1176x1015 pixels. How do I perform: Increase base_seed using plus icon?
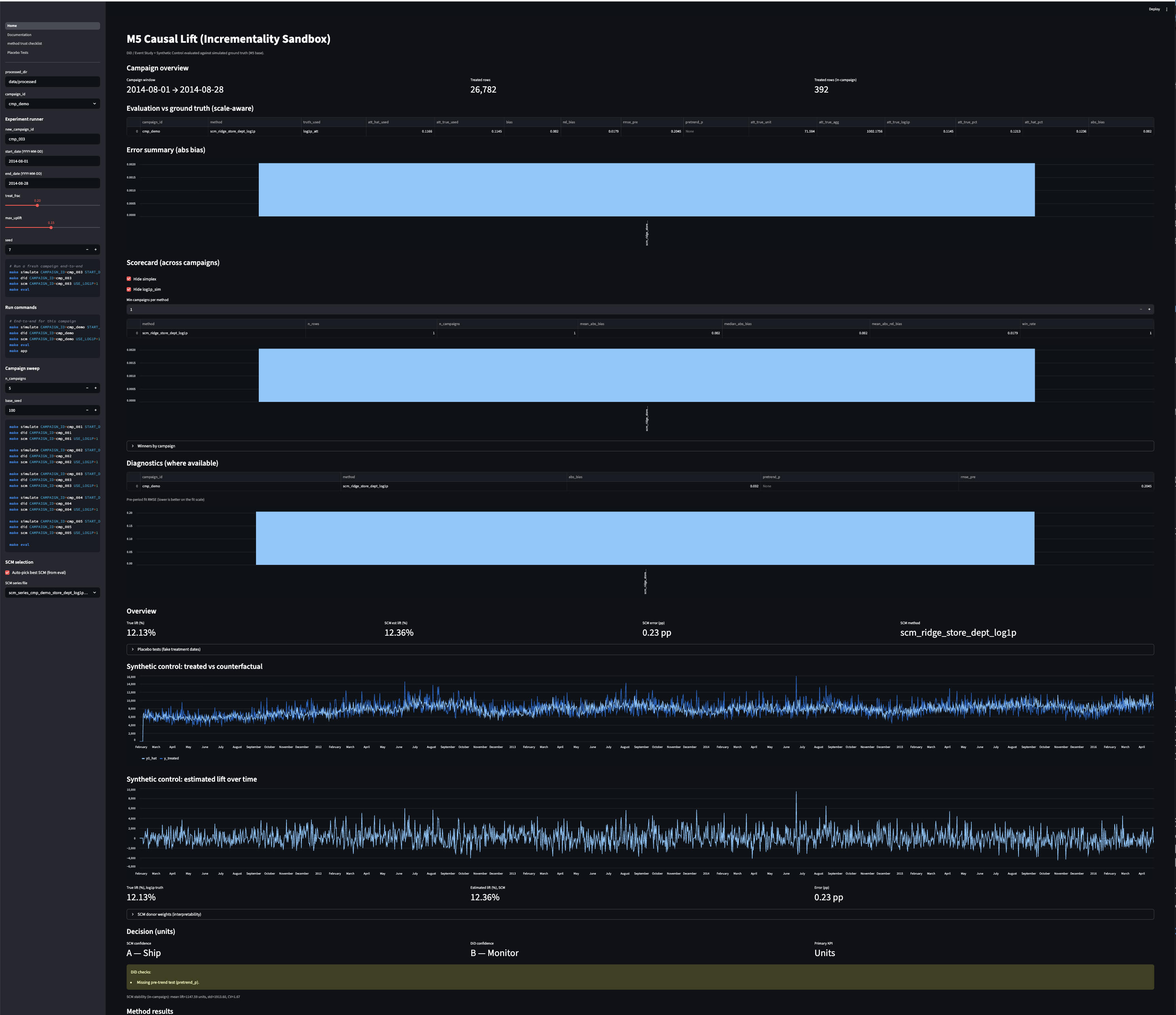pyautogui.click(x=95, y=410)
